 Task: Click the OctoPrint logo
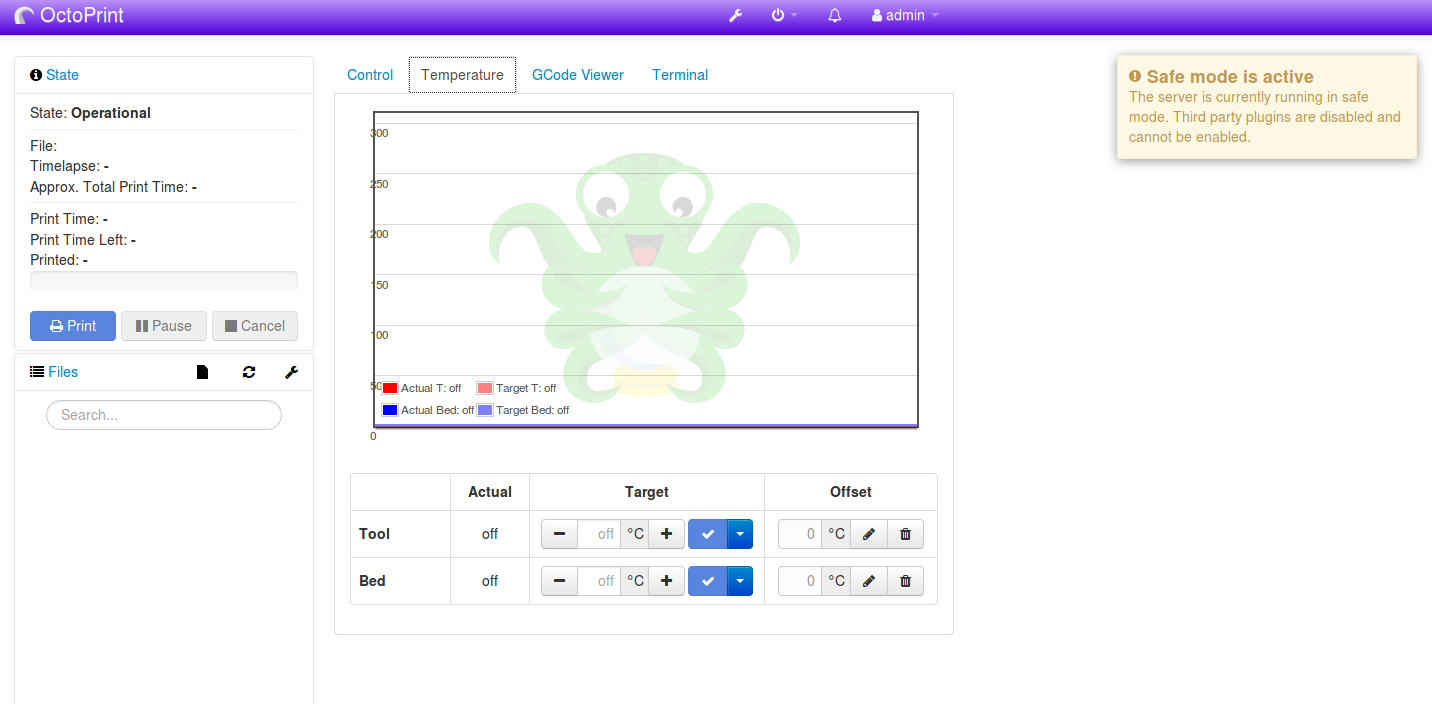(x=70, y=15)
